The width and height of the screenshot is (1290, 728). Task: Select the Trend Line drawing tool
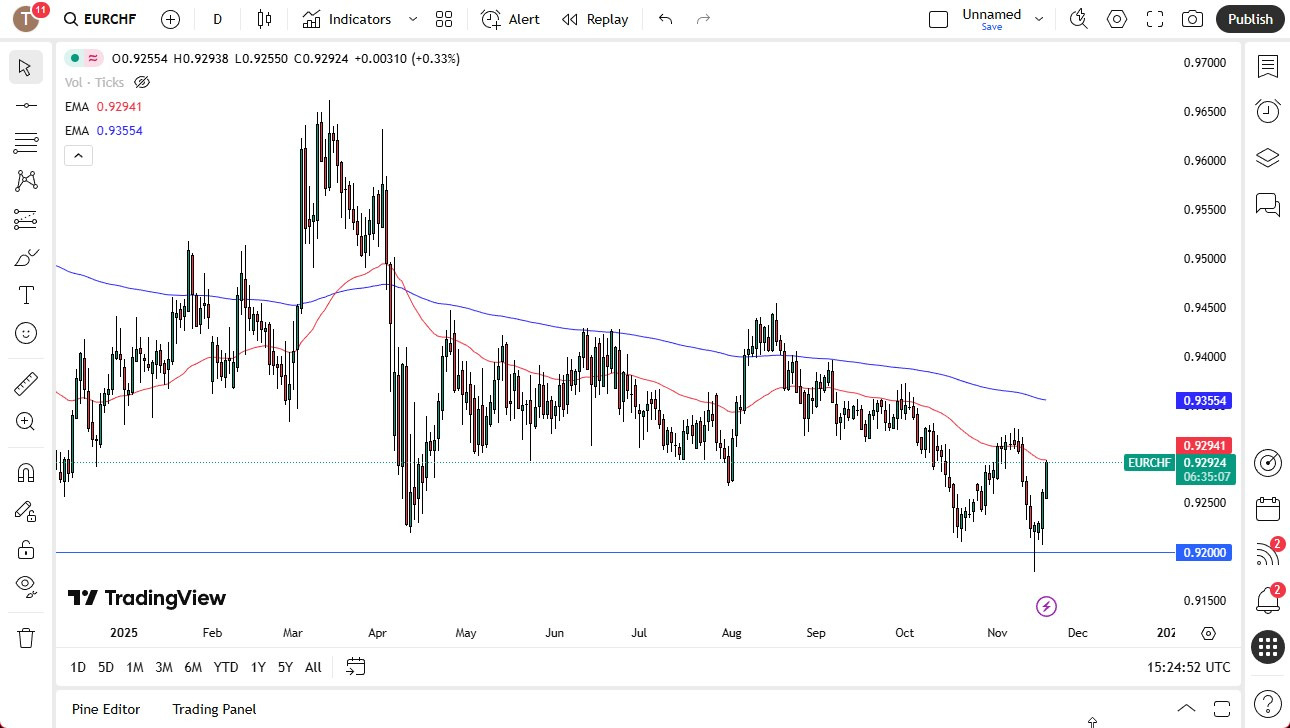coord(25,104)
